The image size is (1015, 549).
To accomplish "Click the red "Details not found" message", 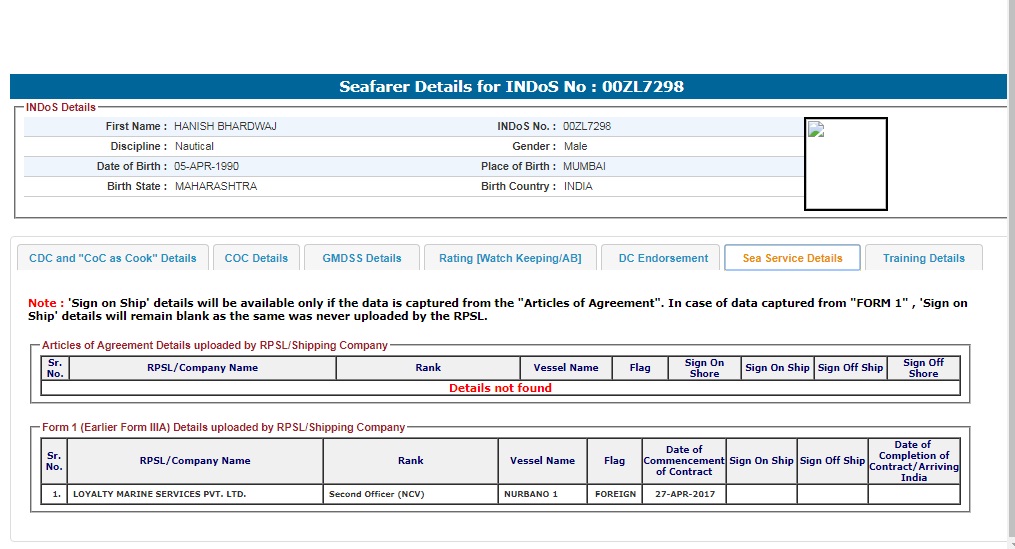I will click(x=500, y=388).
